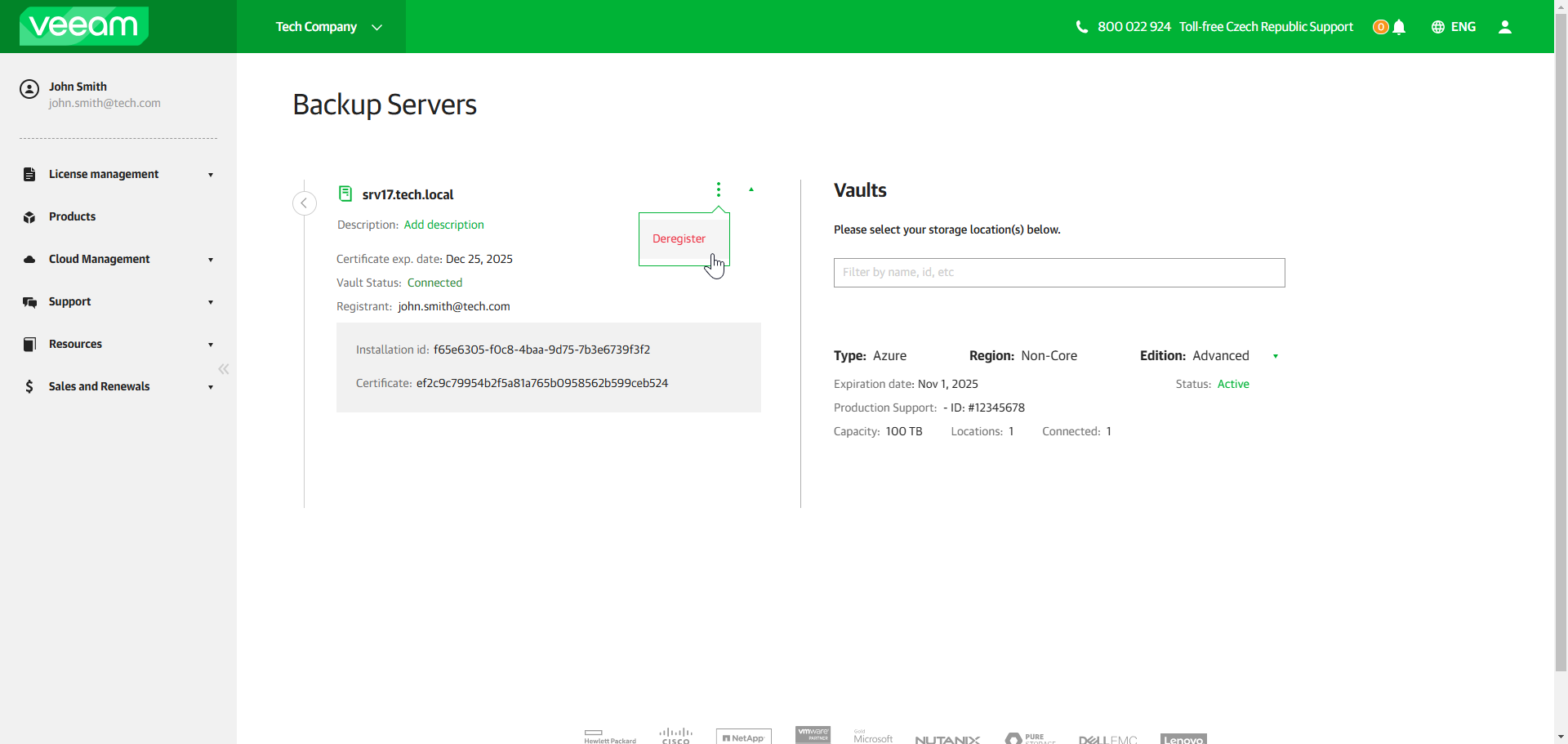Open the Support section

(x=69, y=301)
